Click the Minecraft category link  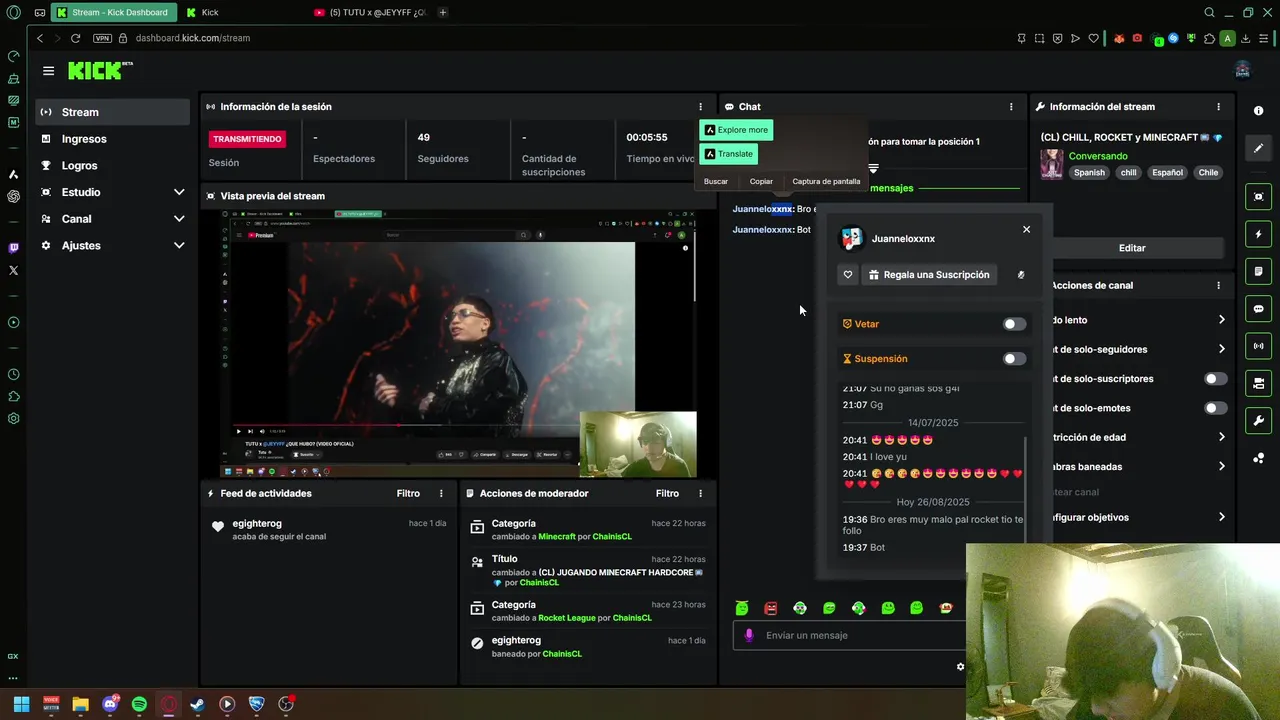click(x=557, y=537)
